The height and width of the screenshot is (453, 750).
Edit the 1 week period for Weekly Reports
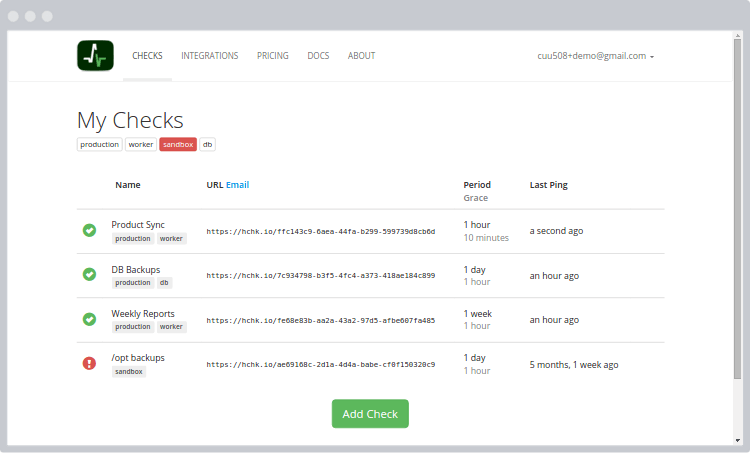477,313
